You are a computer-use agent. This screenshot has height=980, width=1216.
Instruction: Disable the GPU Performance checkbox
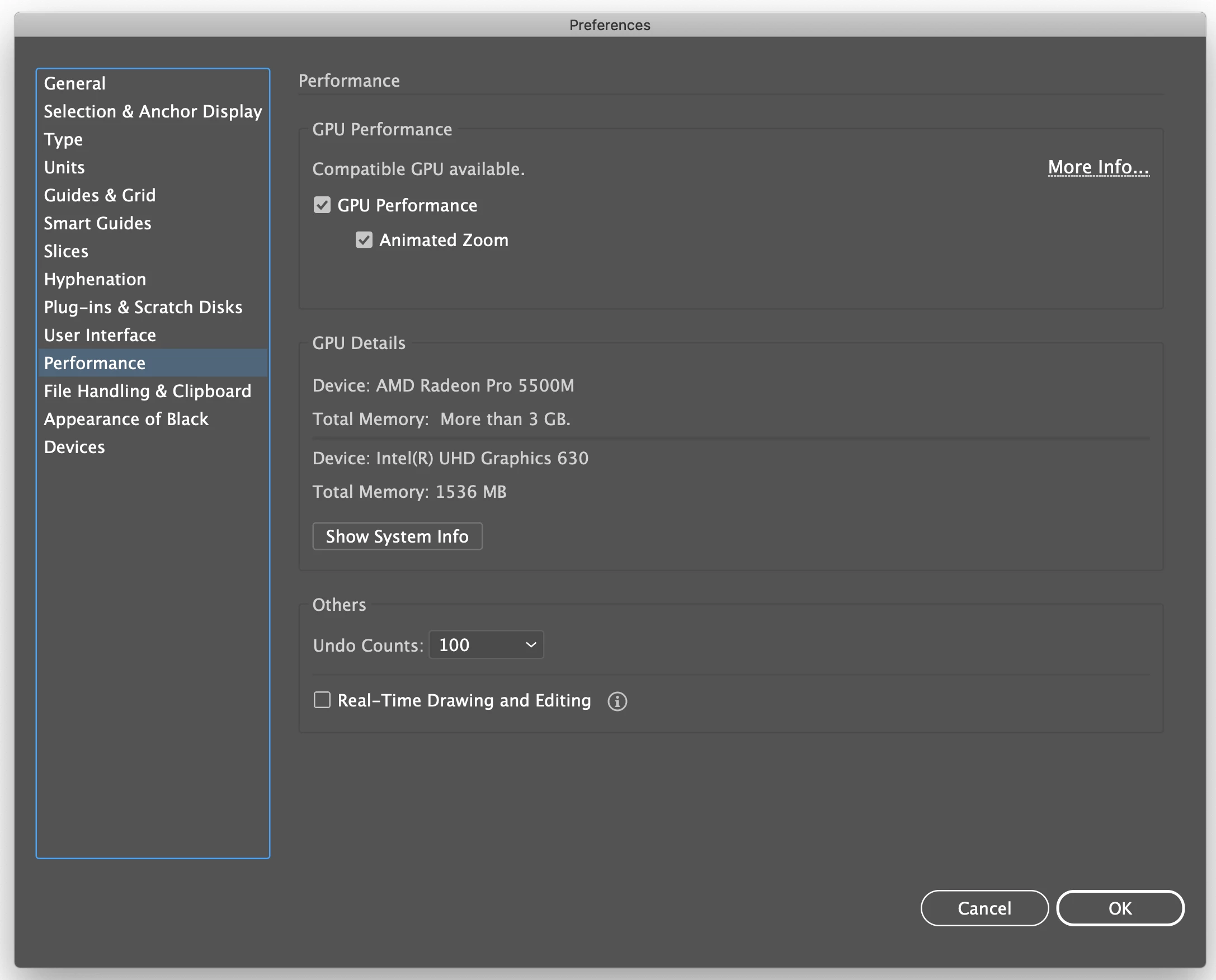point(322,205)
